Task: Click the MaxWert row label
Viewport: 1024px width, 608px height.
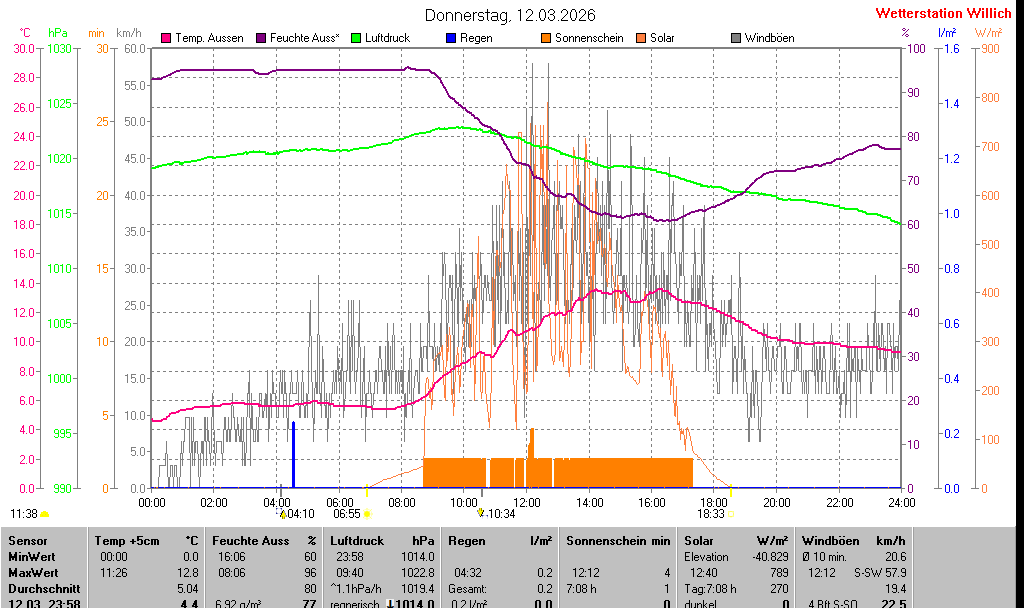Action: click(x=33, y=573)
